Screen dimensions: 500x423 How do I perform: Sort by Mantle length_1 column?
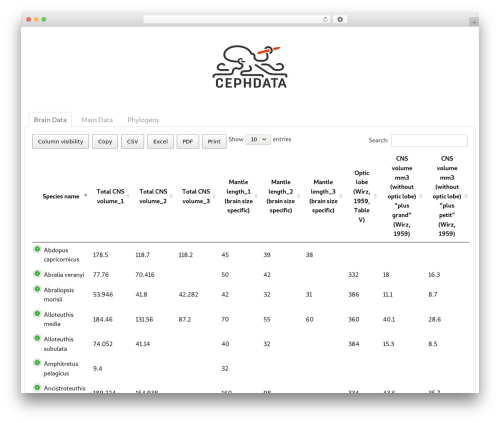239,196
